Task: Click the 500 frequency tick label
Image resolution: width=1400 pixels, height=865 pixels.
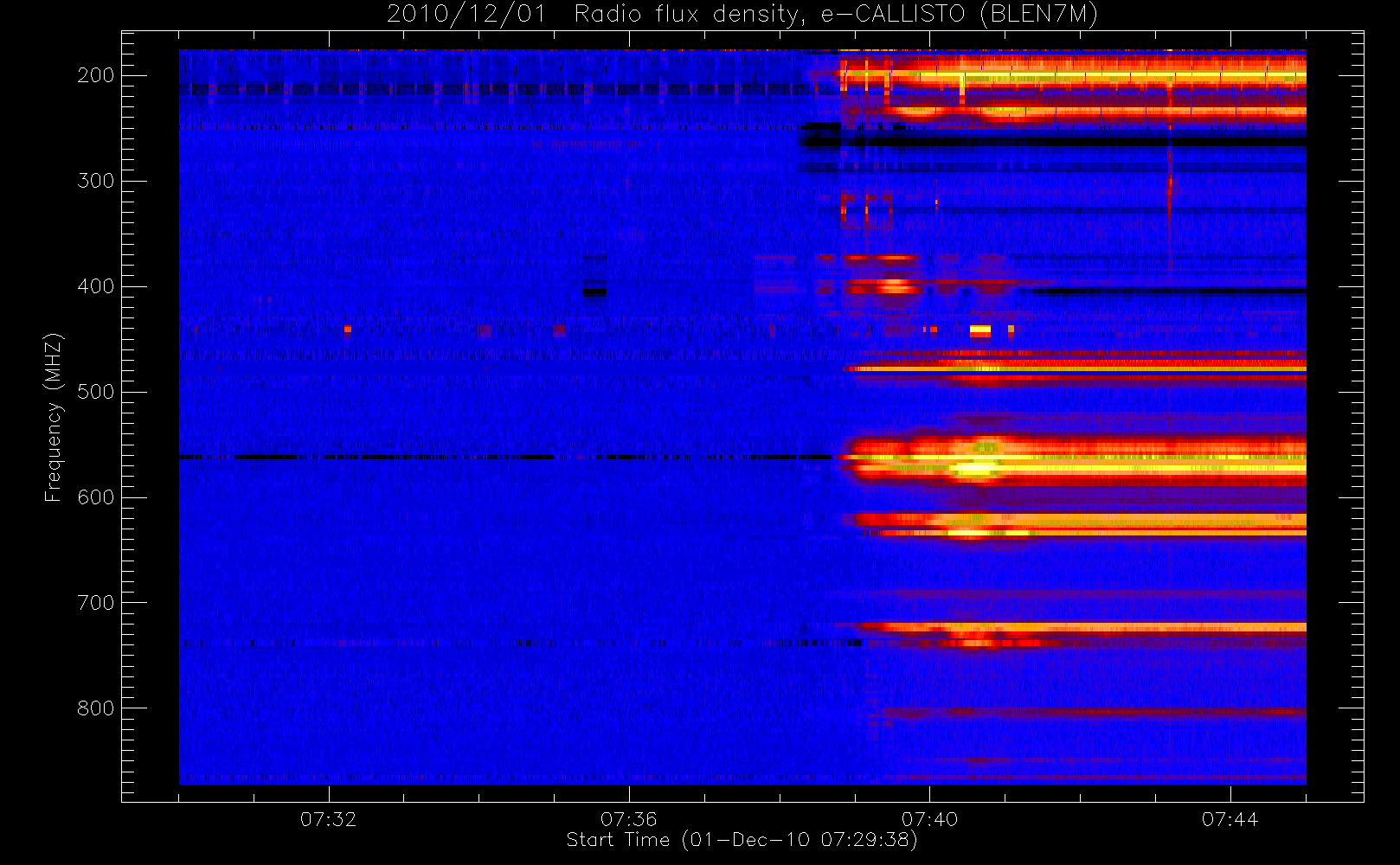Action: (x=95, y=392)
